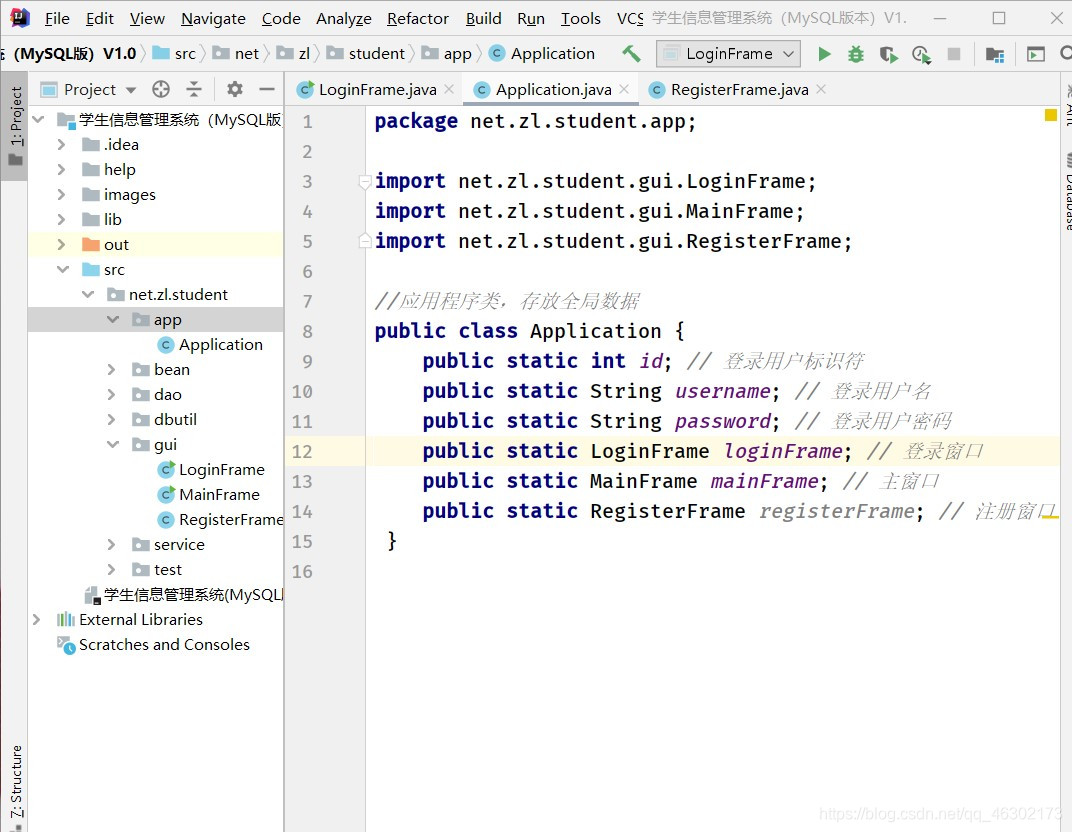Close the RegisterFrame.java tab
Viewport: 1072px width, 832px height.
tap(821, 89)
